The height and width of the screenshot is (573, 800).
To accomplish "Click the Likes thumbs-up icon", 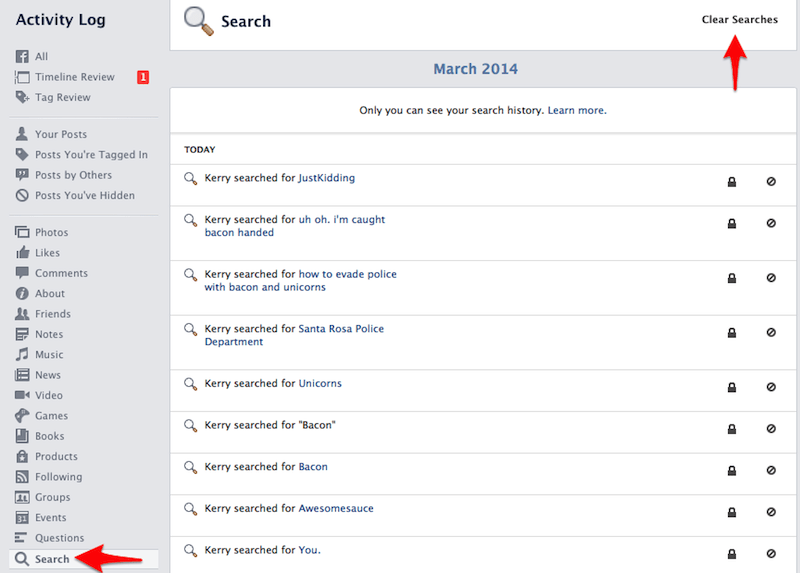I will [x=22, y=252].
